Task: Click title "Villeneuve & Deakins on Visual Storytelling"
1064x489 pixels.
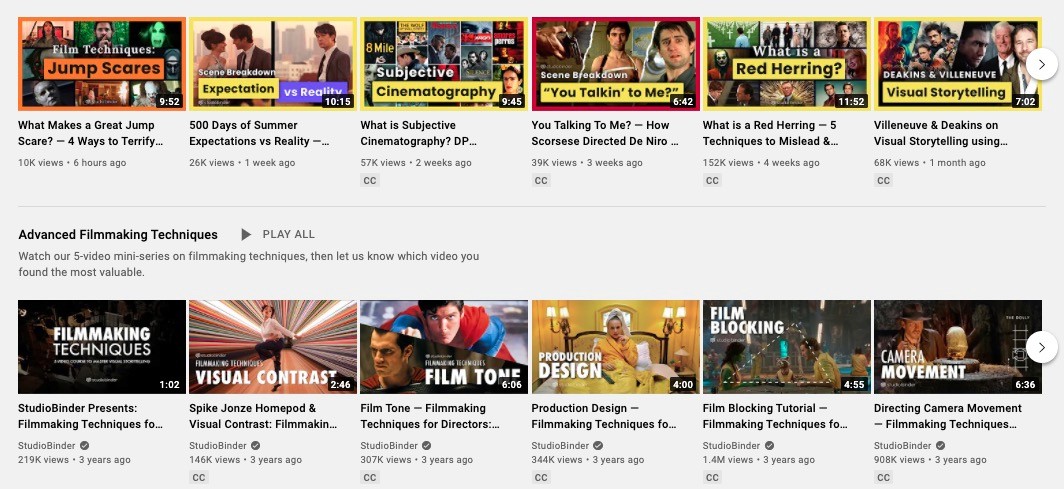Action: click(940, 133)
